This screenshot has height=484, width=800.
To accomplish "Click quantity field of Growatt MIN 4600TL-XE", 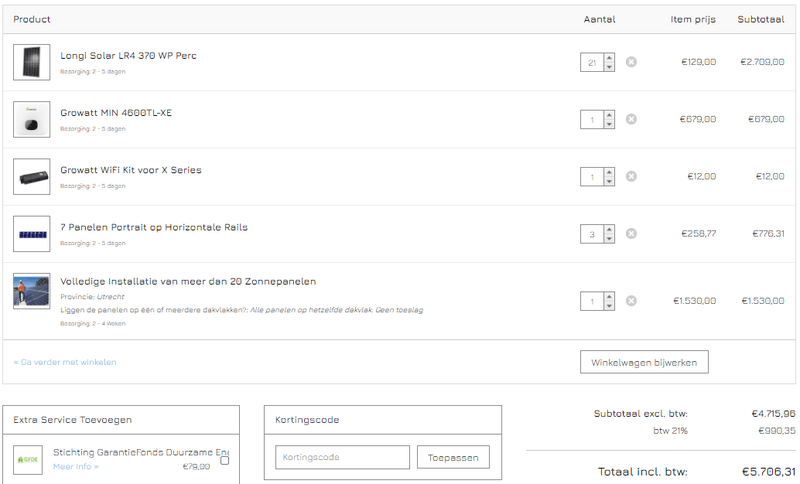I will (x=592, y=119).
